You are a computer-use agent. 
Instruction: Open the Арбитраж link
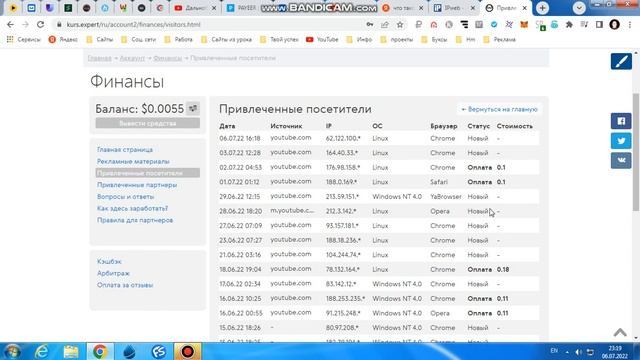[x=113, y=273]
